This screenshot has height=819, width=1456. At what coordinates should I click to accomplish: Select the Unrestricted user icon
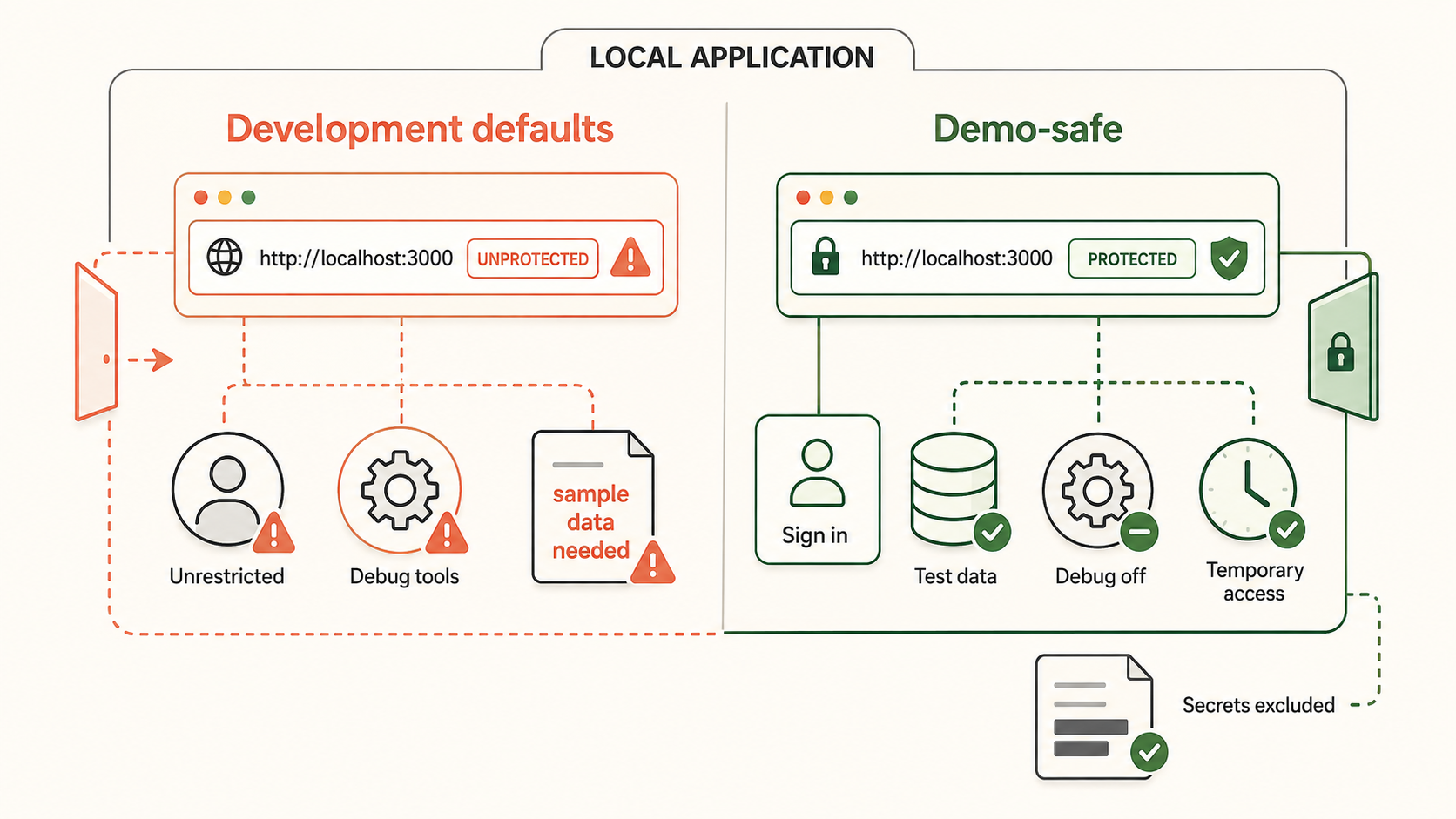click(227, 489)
